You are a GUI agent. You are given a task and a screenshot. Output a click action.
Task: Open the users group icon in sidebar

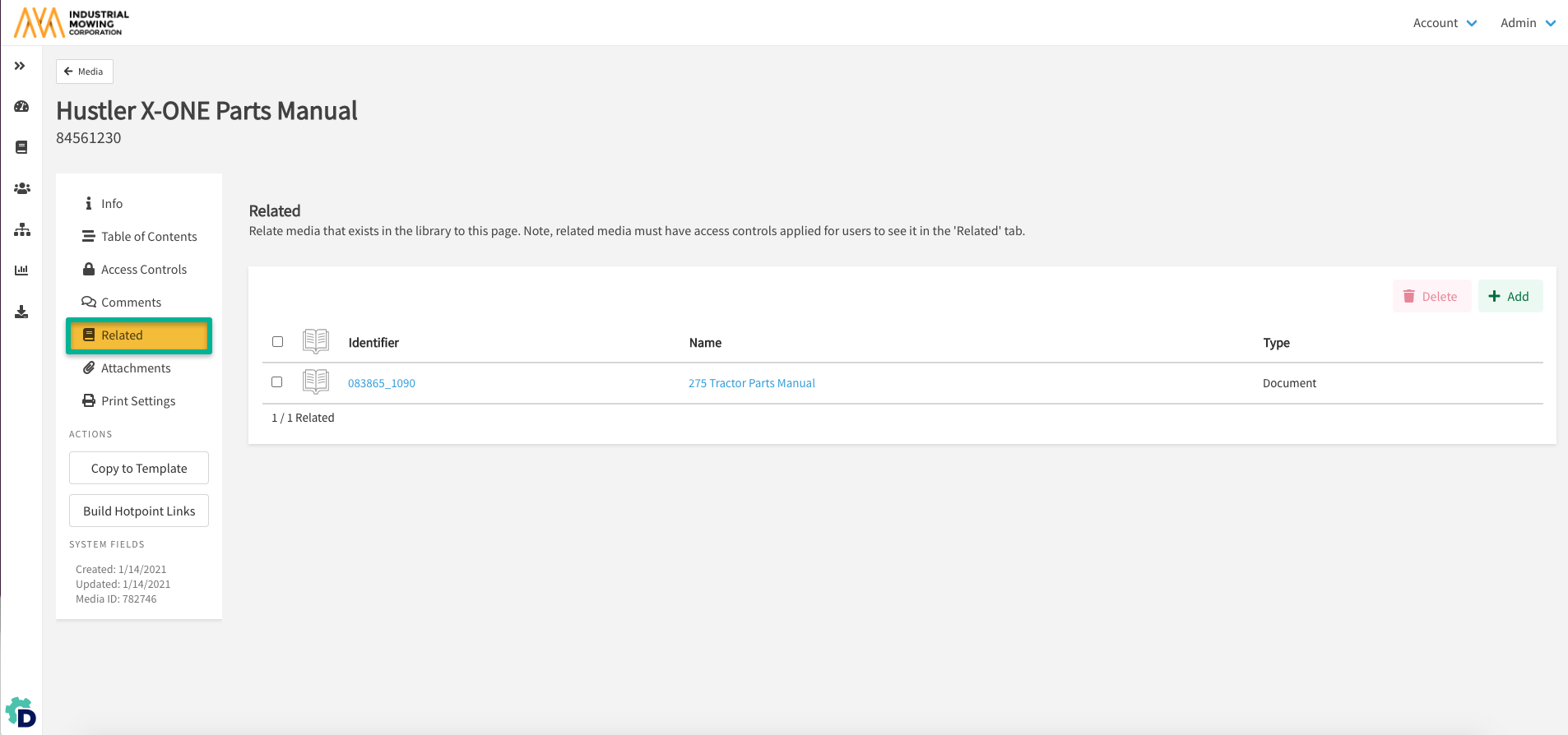click(21, 188)
